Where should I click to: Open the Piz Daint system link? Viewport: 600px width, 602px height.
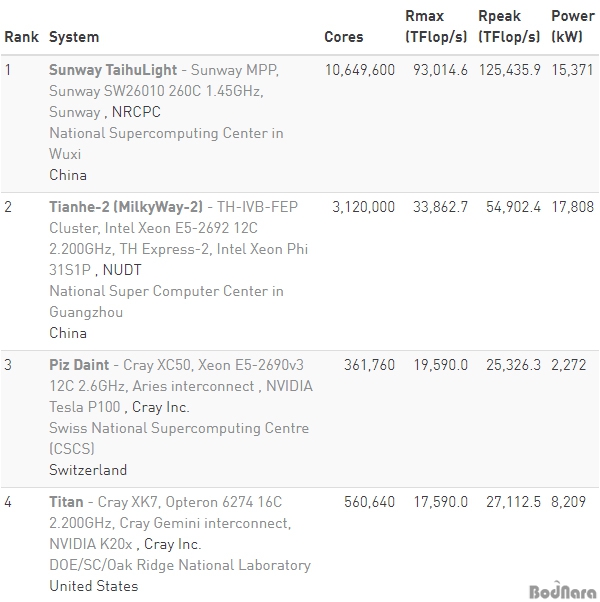(79, 365)
